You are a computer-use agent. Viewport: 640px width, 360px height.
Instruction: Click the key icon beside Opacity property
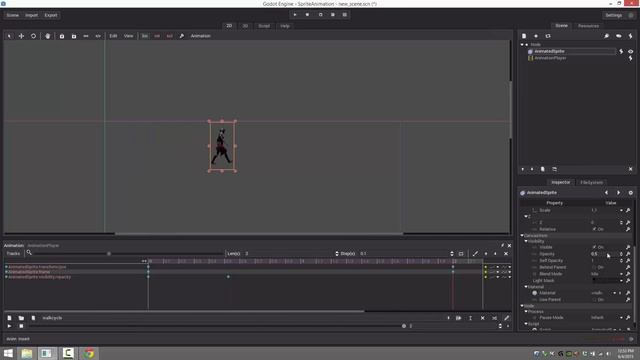(628, 254)
